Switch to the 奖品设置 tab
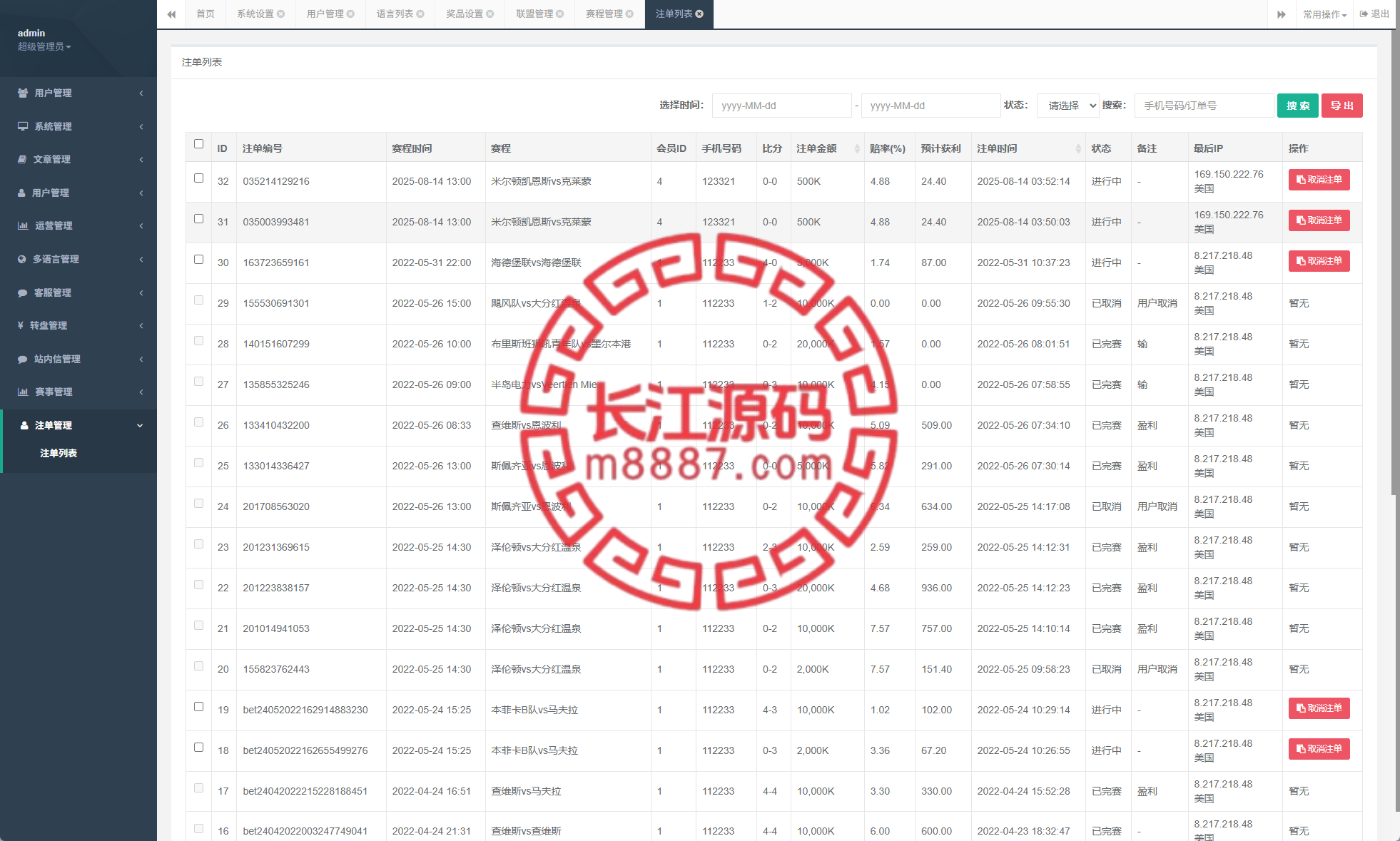 [470, 14]
